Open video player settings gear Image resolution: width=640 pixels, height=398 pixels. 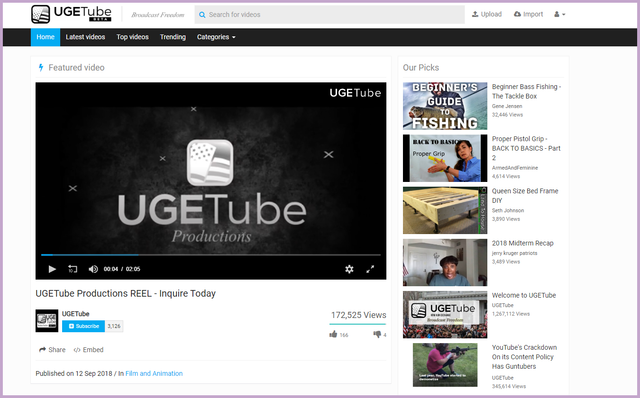pyautogui.click(x=349, y=269)
